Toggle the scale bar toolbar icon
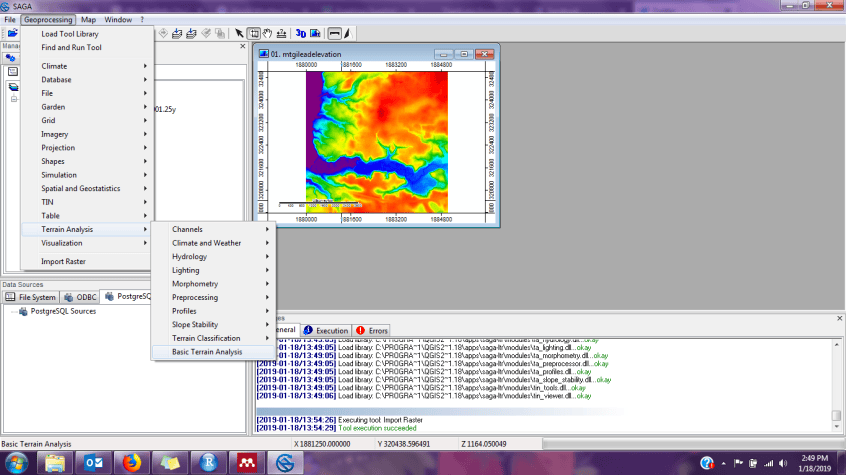 tap(335, 33)
